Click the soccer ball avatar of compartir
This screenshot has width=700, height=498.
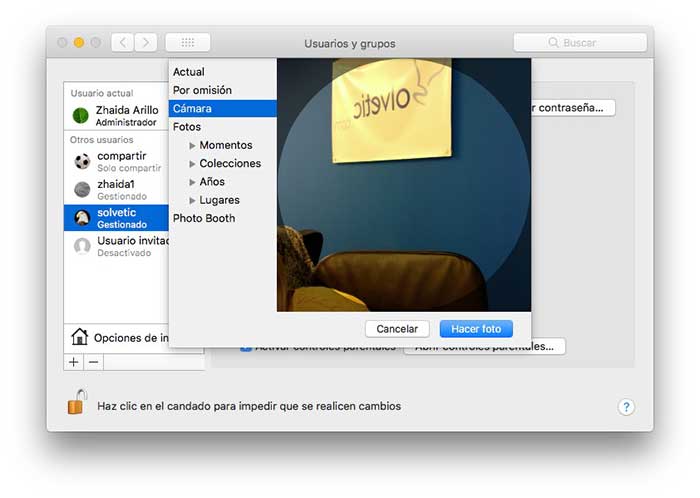[x=82, y=161]
